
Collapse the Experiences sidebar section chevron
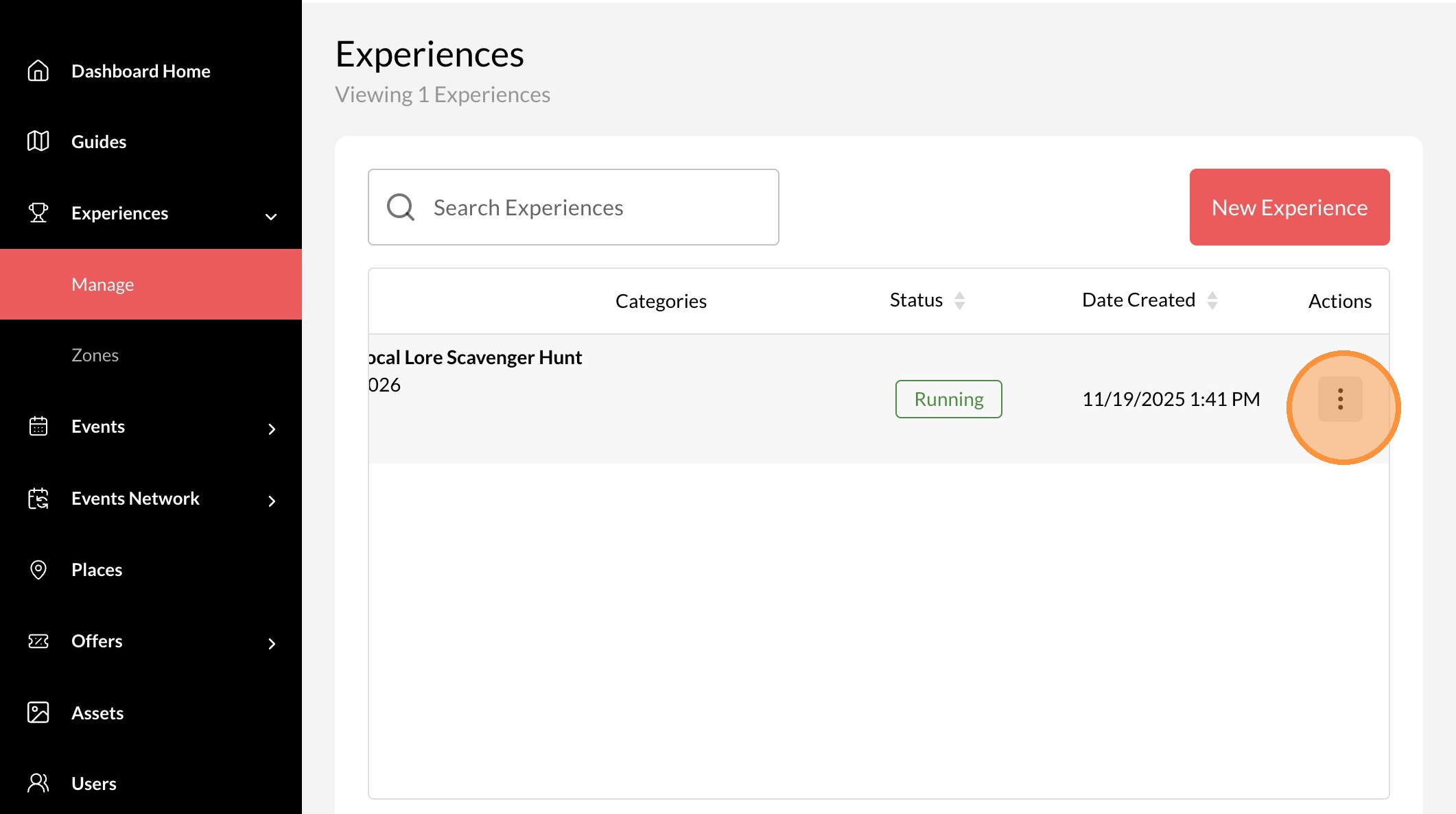pos(271,217)
